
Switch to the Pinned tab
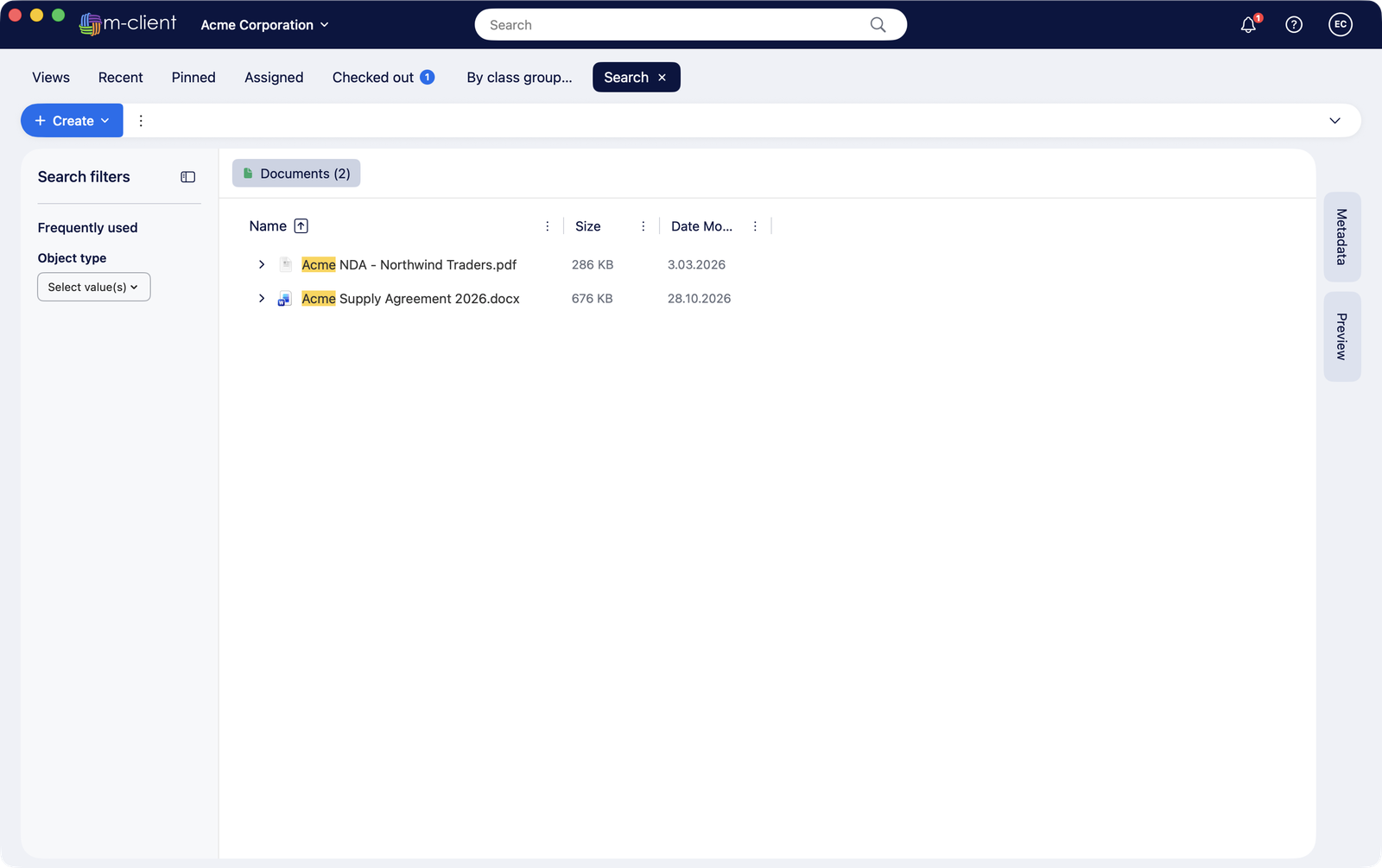(193, 78)
